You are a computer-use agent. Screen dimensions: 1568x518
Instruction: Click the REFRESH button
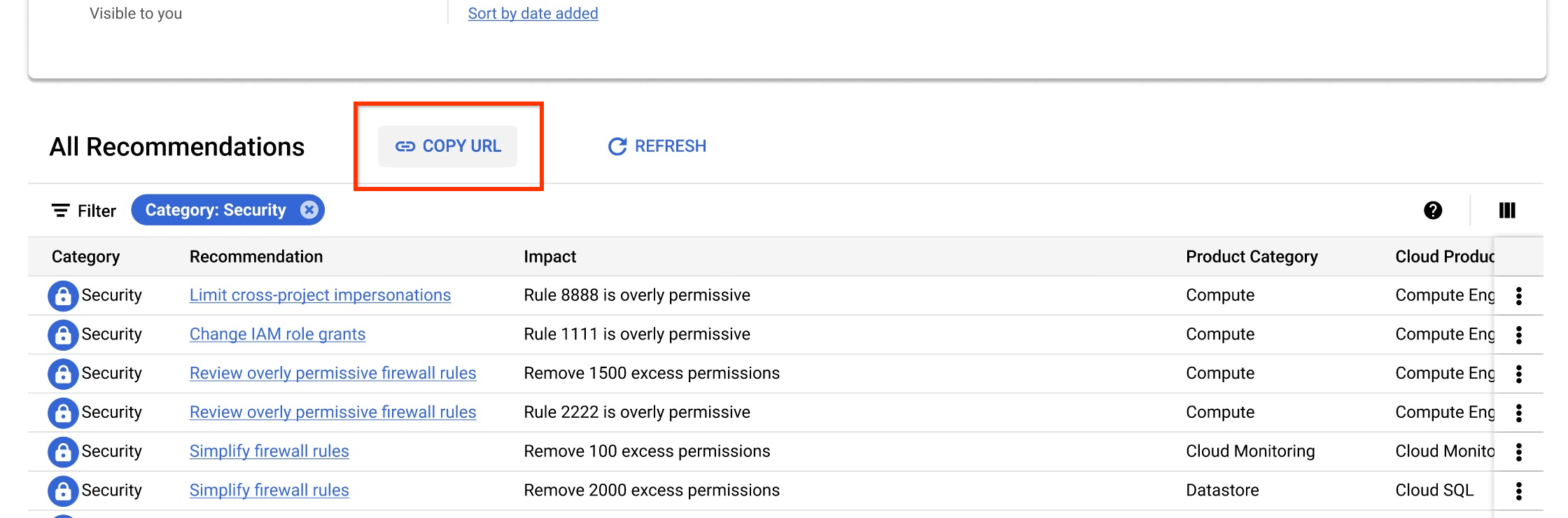657,146
